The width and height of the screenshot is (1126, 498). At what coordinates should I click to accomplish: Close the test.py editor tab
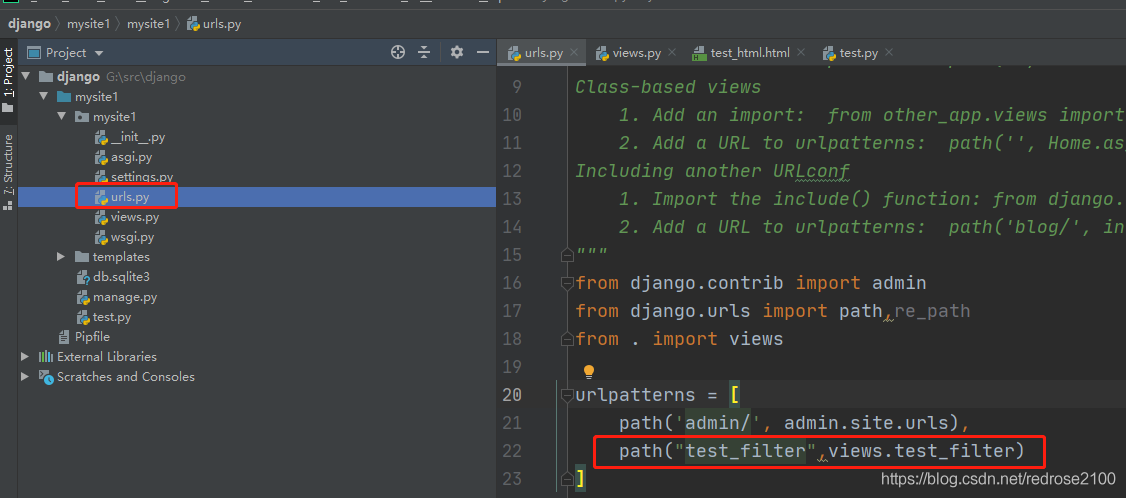(889, 52)
